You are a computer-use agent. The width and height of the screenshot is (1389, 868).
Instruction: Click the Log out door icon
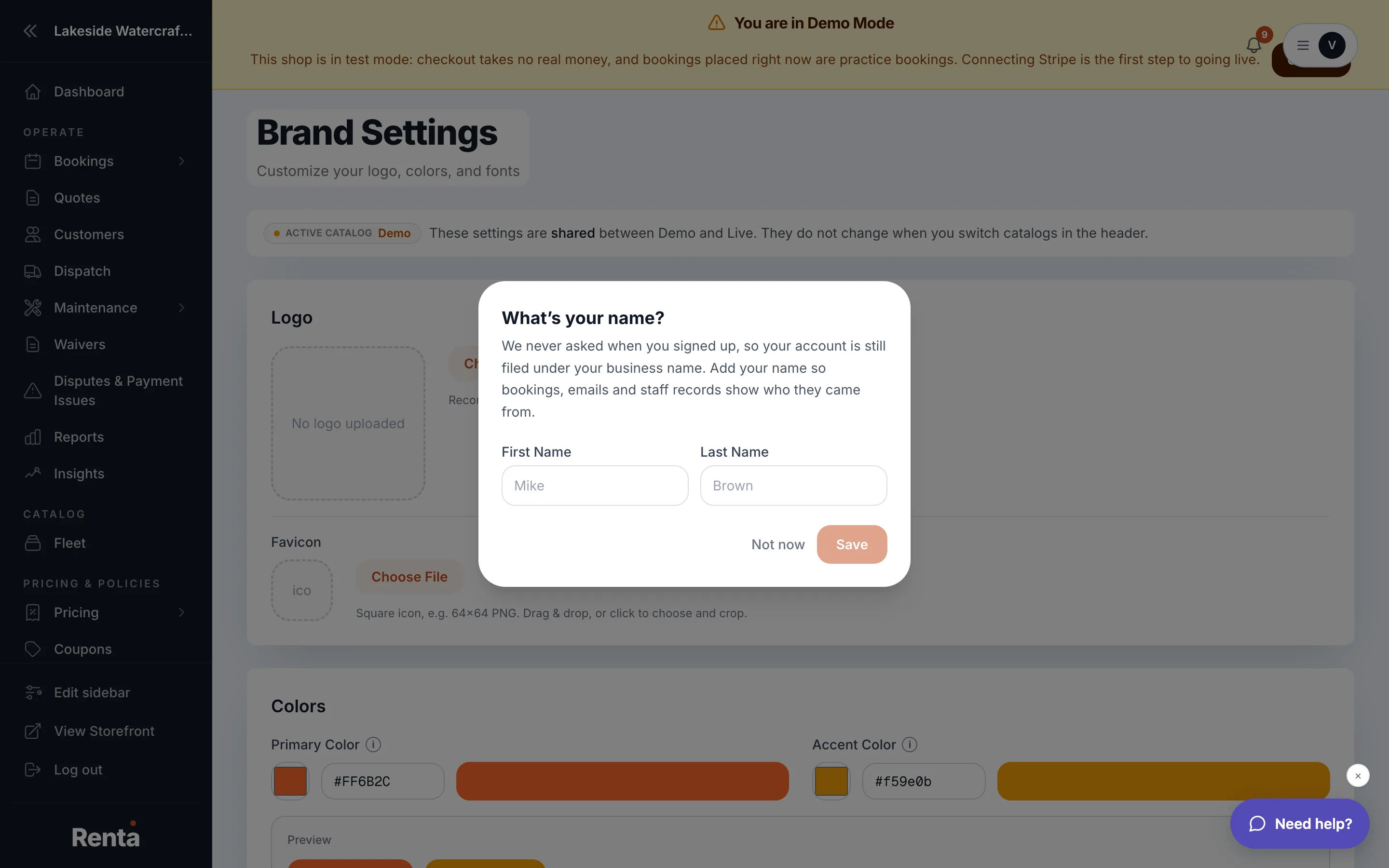33,769
